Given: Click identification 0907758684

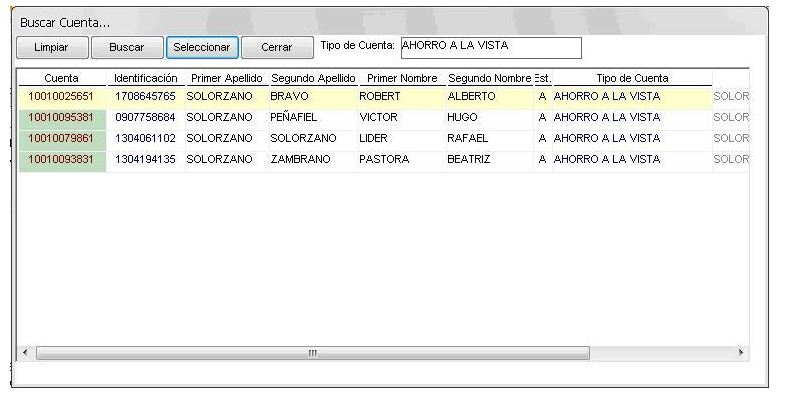Looking at the screenshot, I should (x=145, y=117).
